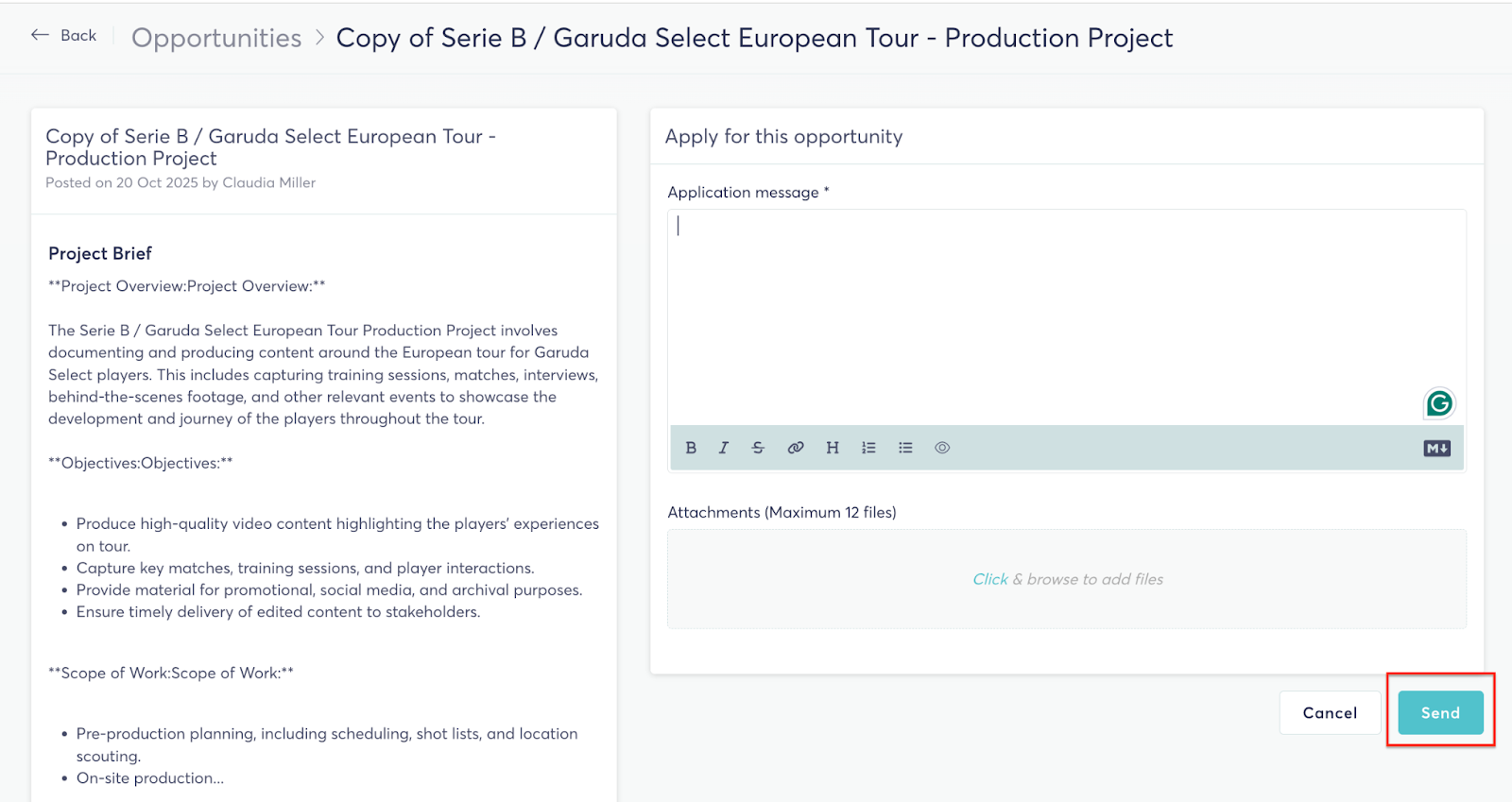Go back using the Back arrow
Image resolution: width=1512 pixels, height=802 pixels.
tap(64, 36)
